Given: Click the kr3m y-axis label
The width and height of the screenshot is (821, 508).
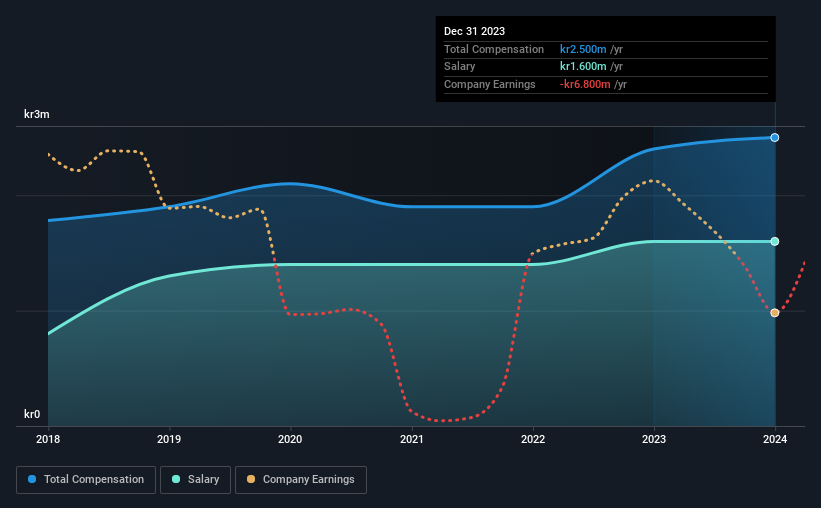Looking at the screenshot, I should click(x=37, y=114).
